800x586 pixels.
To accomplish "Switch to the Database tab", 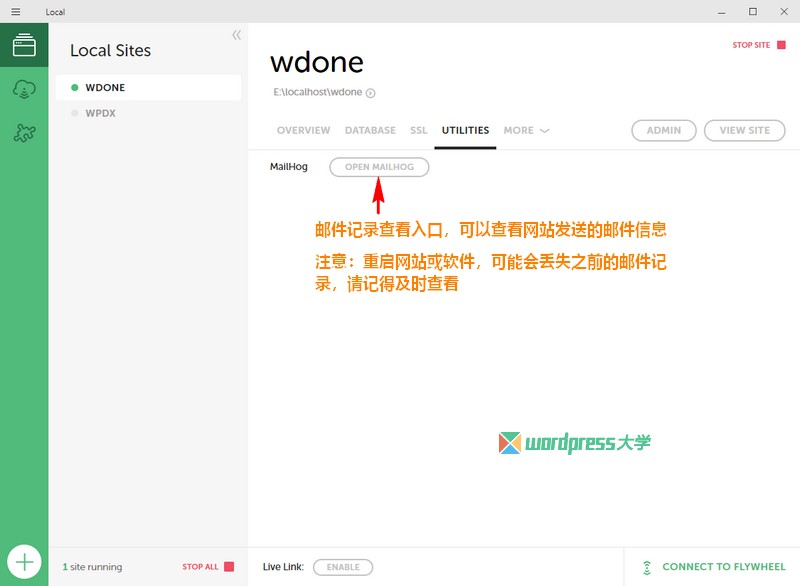I will point(370,131).
